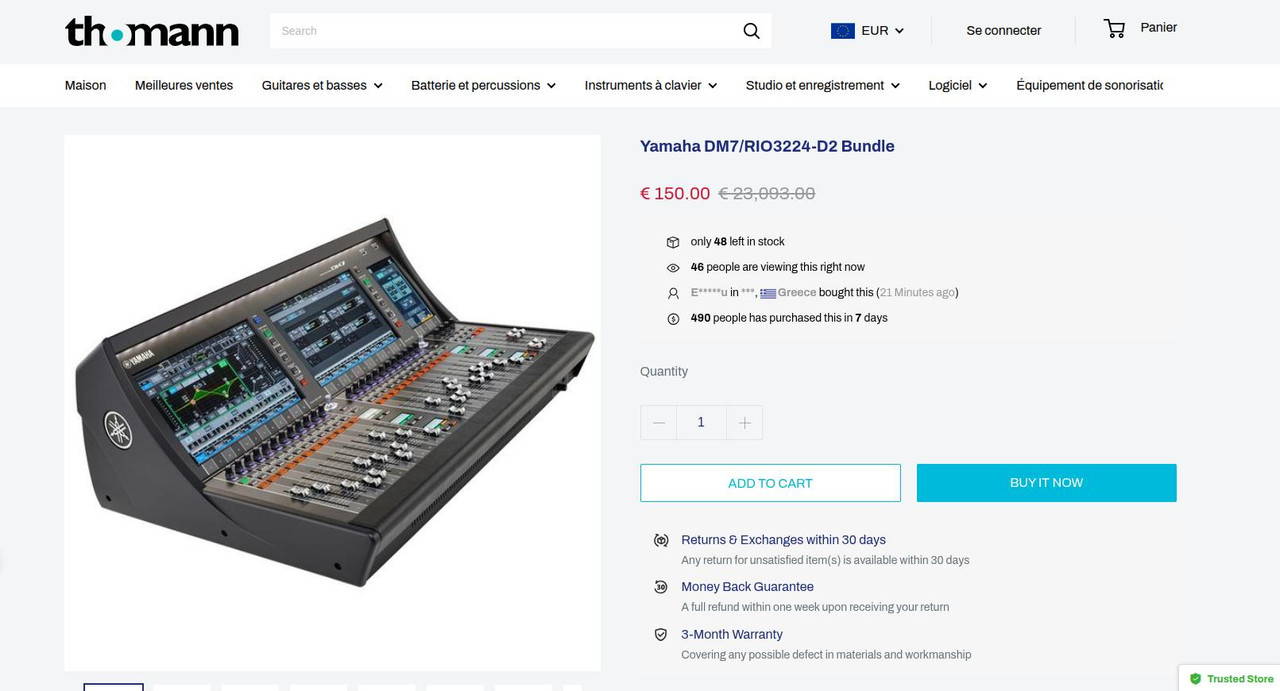Click '46 people are viewing this' text

pos(777,268)
